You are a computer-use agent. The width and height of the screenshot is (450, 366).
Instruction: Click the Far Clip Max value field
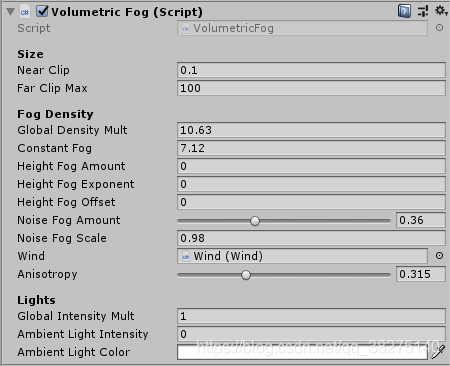pos(311,88)
